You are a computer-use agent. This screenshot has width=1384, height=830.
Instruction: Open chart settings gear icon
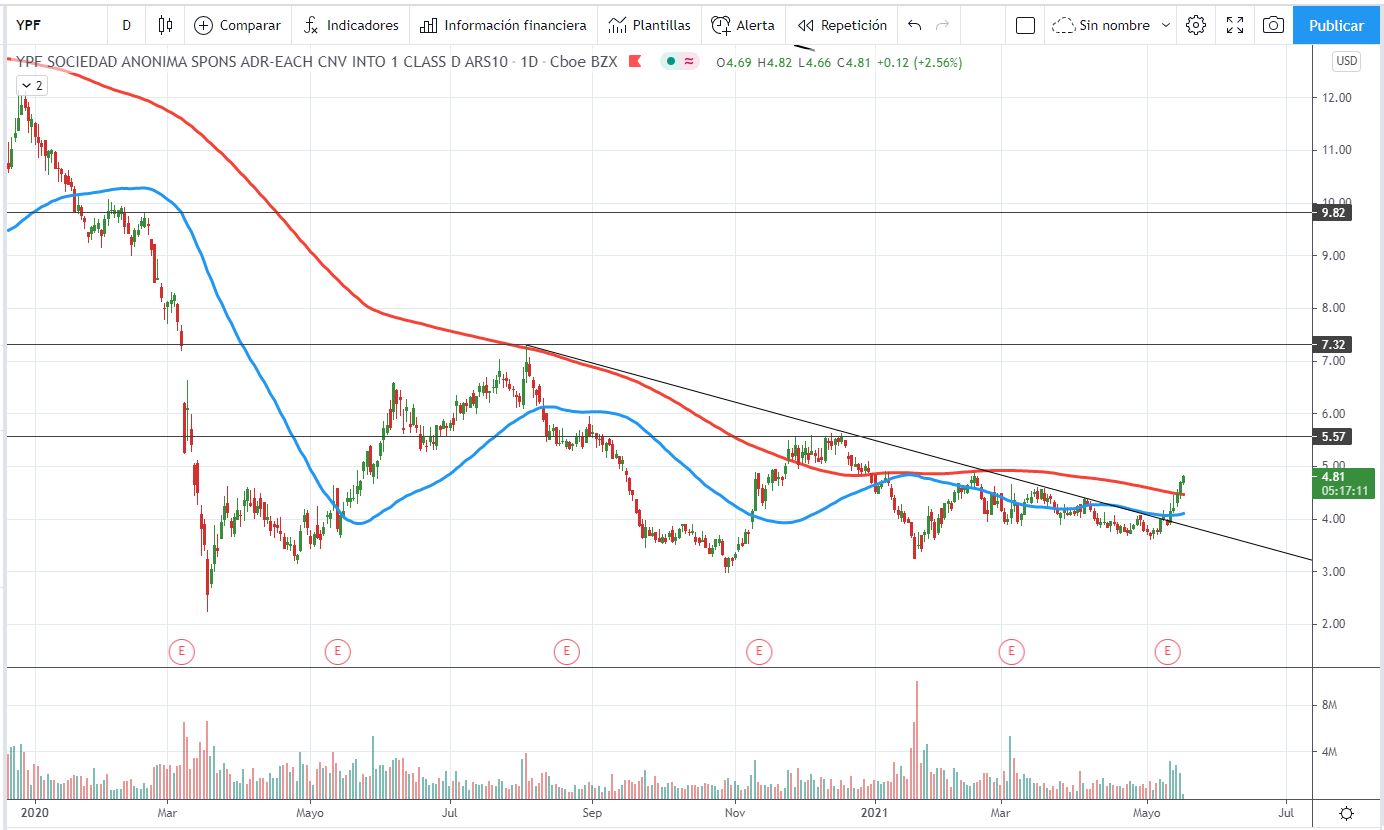[x=1195, y=25]
